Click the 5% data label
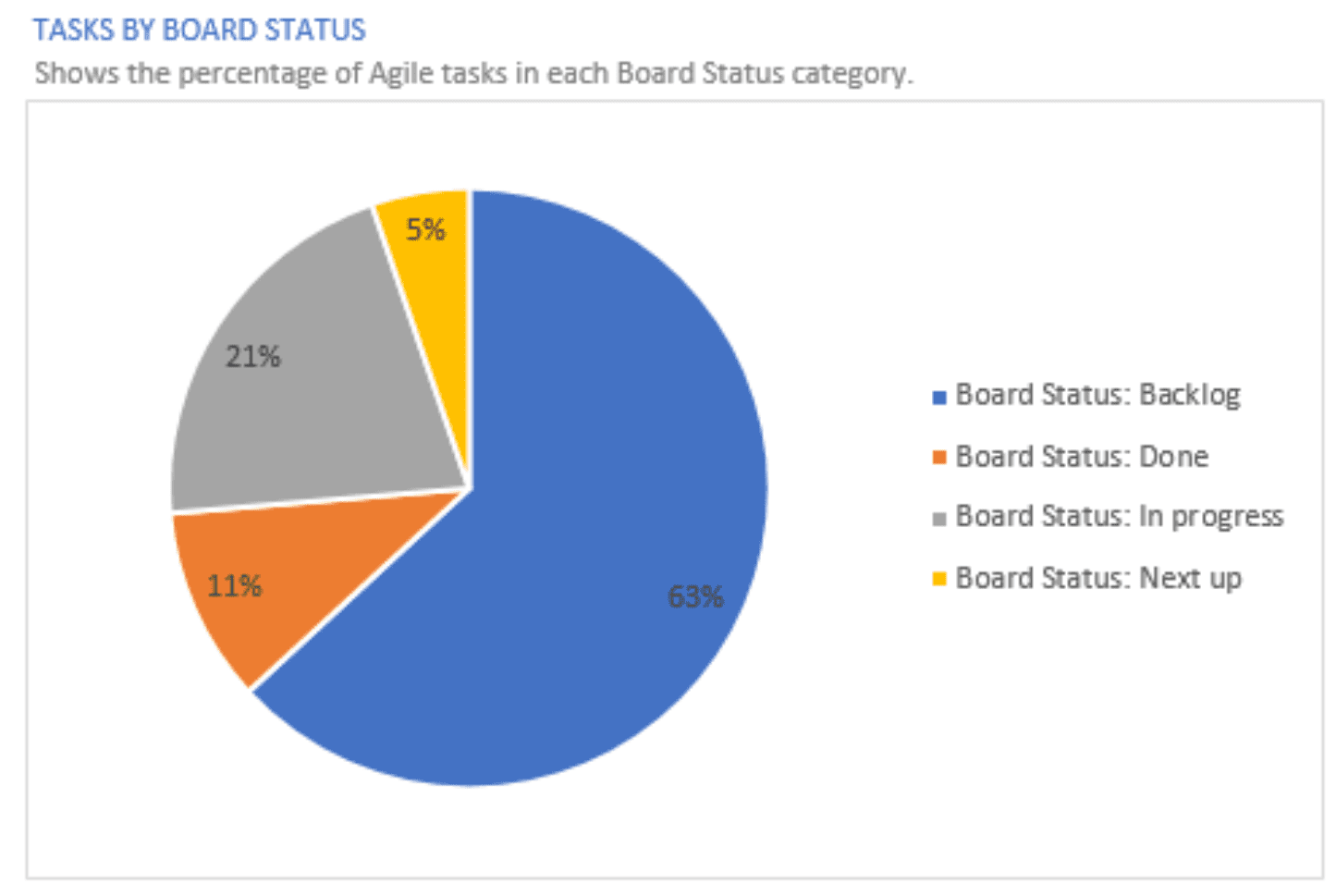Viewport: 1336px width, 896px height. click(425, 229)
